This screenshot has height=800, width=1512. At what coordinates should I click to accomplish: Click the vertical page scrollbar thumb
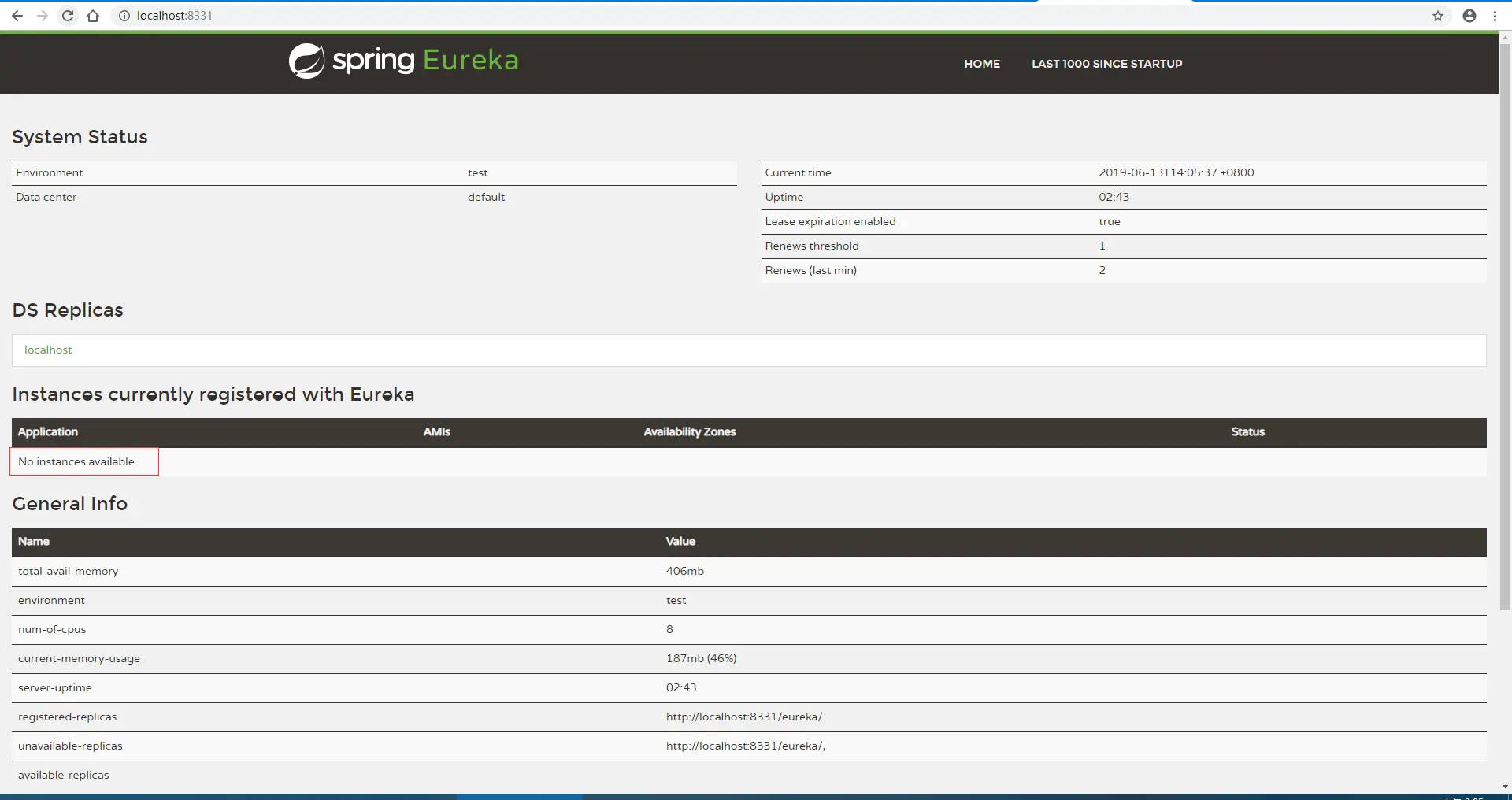(x=1505, y=327)
